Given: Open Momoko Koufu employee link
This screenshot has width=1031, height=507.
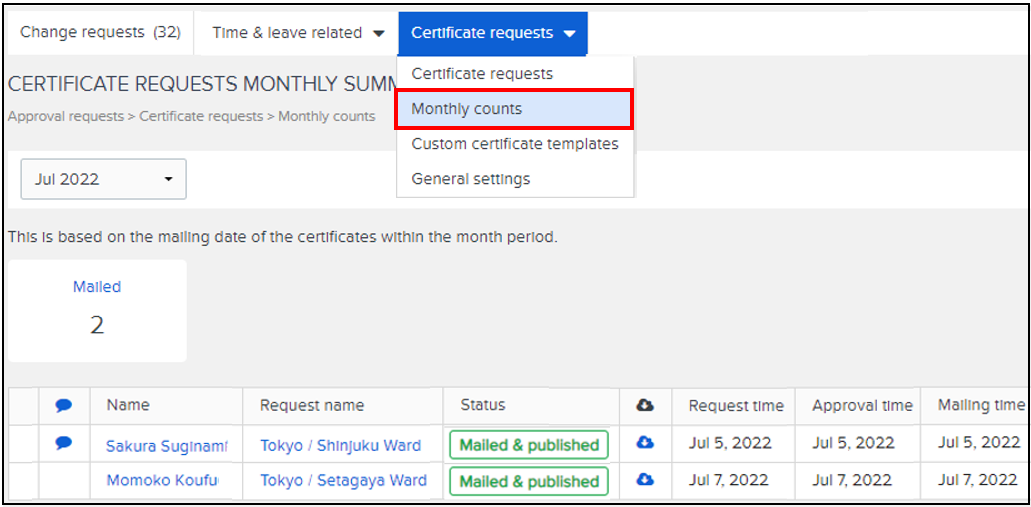Looking at the screenshot, I should 161,481.
